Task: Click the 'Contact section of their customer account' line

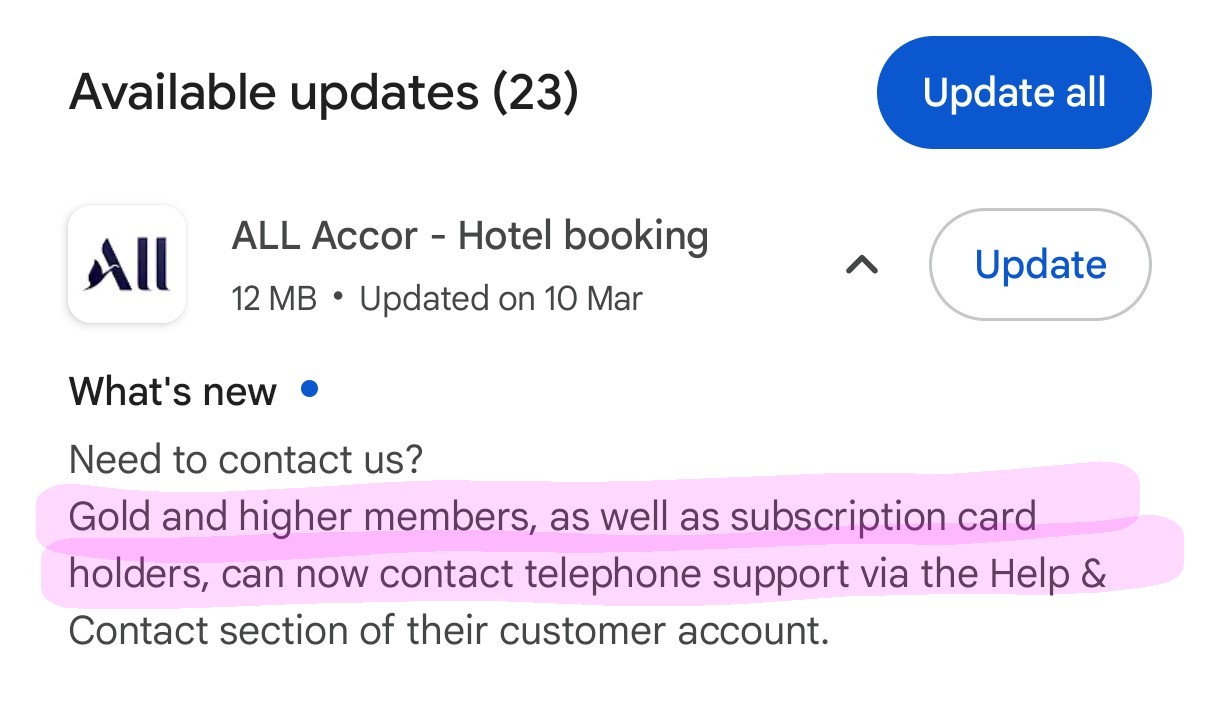Action: [448, 631]
